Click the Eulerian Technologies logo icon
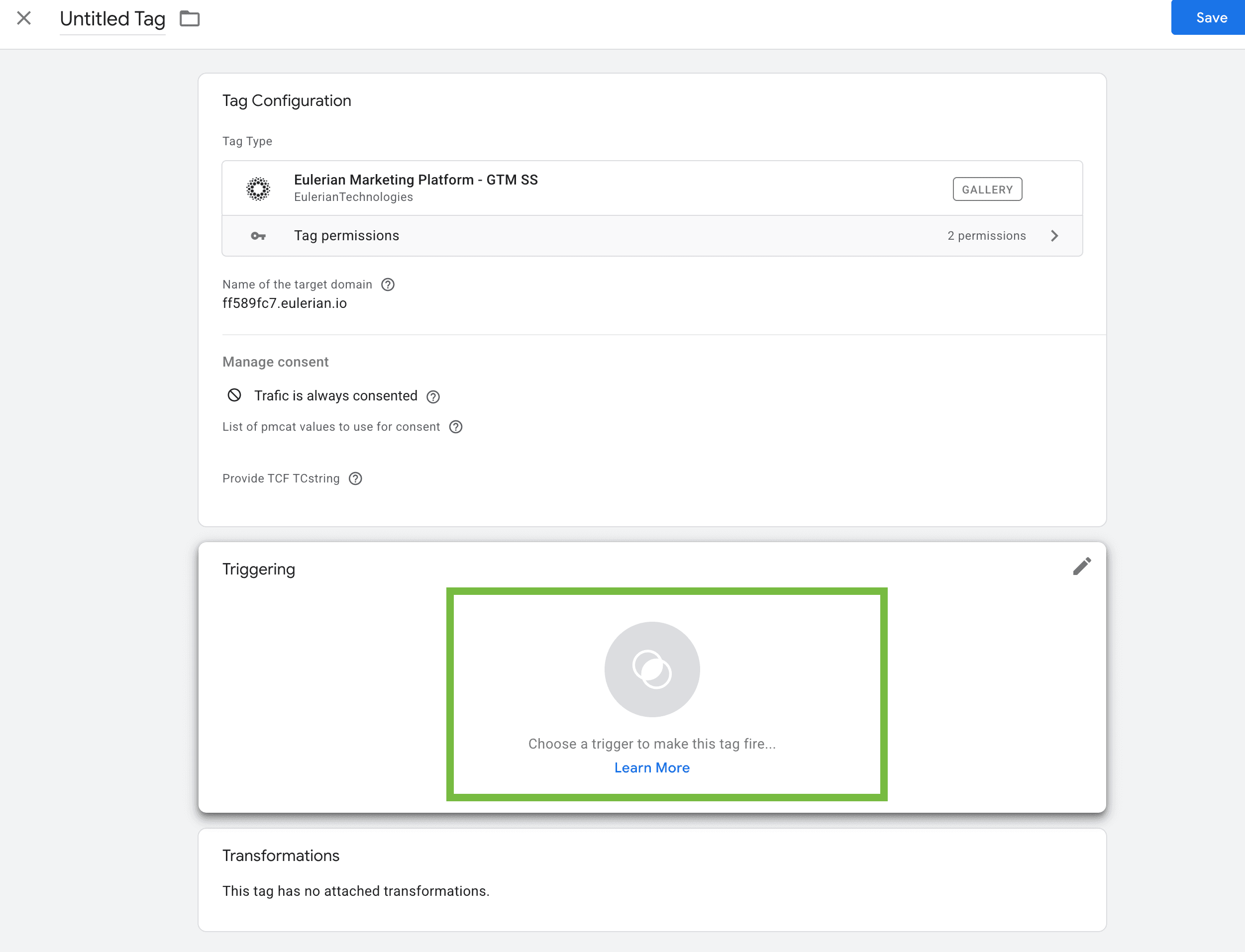Image resolution: width=1245 pixels, height=952 pixels. click(x=258, y=189)
